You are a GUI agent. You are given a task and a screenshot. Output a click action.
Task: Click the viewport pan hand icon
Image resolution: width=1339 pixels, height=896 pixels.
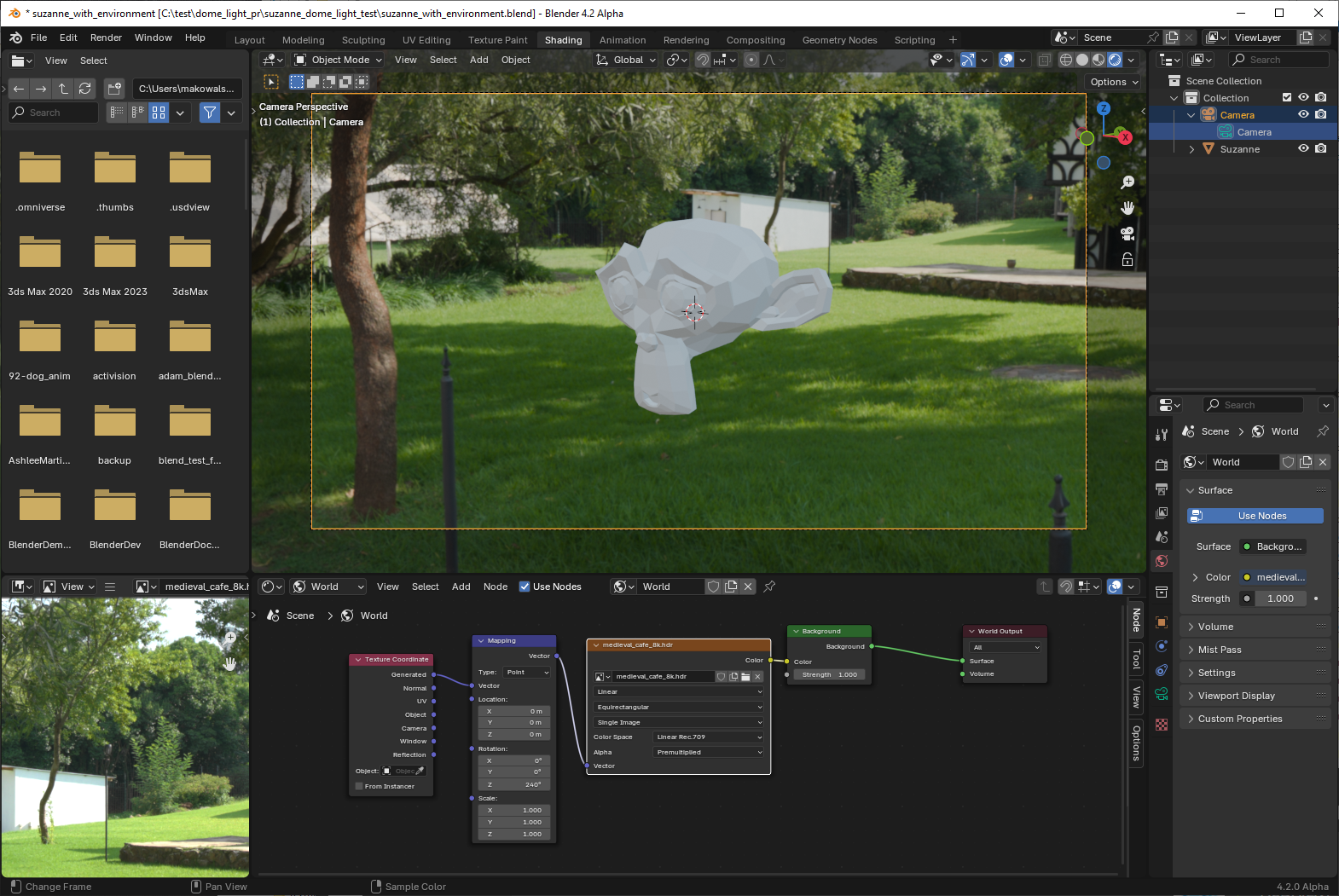click(1127, 208)
